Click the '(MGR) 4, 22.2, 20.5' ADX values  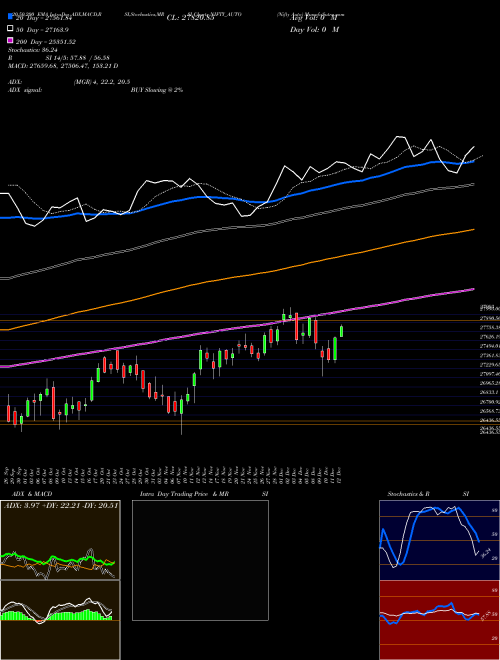[101, 82]
